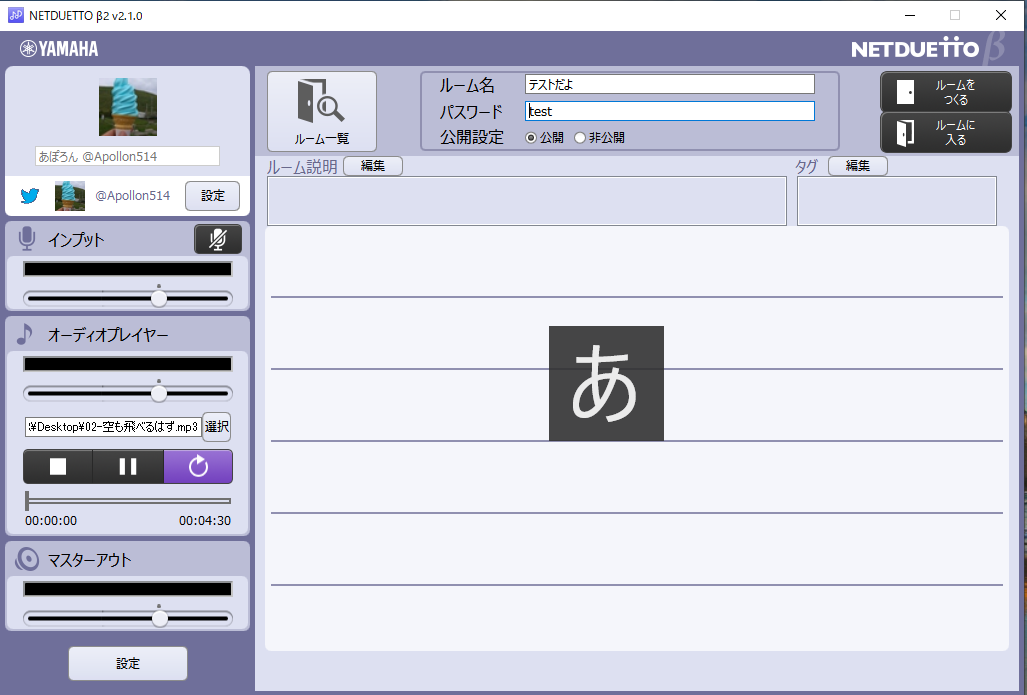The height and width of the screenshot is (695, 1027).
Task: Minimize the NETDUETTO window
Action: coord(910,15)
